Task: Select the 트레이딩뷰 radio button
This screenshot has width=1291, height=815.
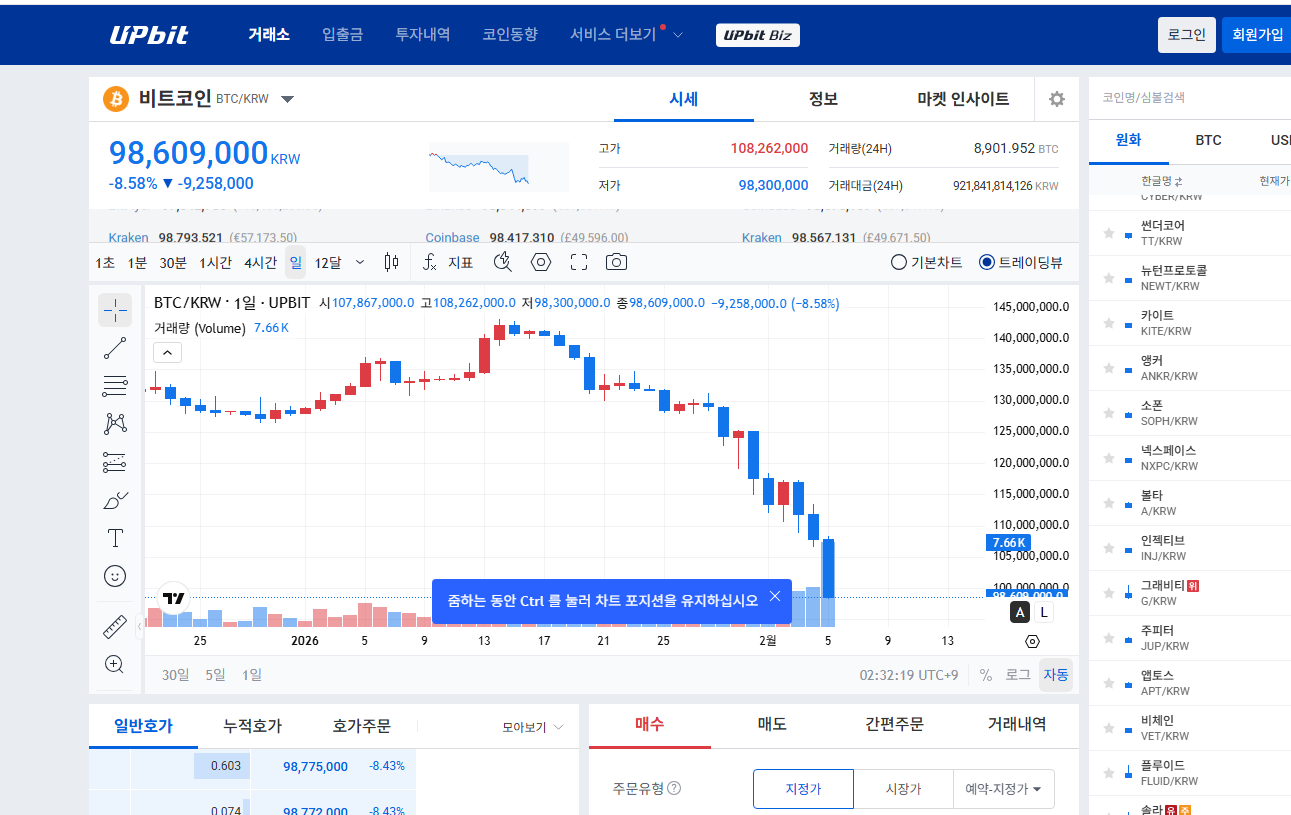Action: point(987,262)
